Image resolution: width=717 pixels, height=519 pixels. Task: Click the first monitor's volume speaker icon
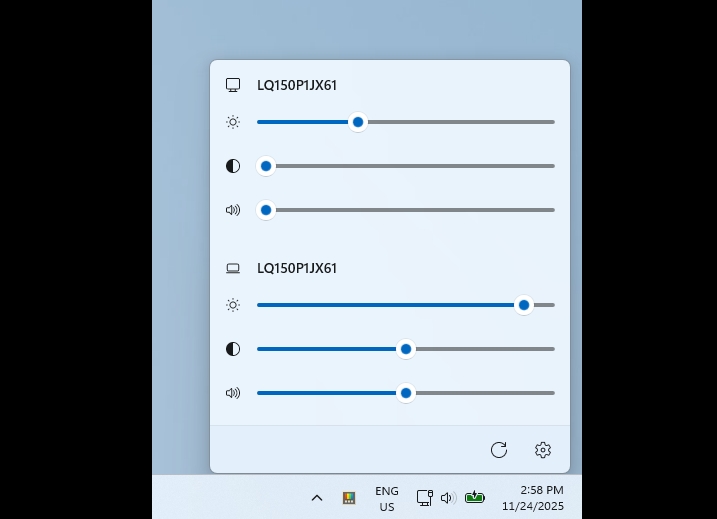[x=233, y=210]
